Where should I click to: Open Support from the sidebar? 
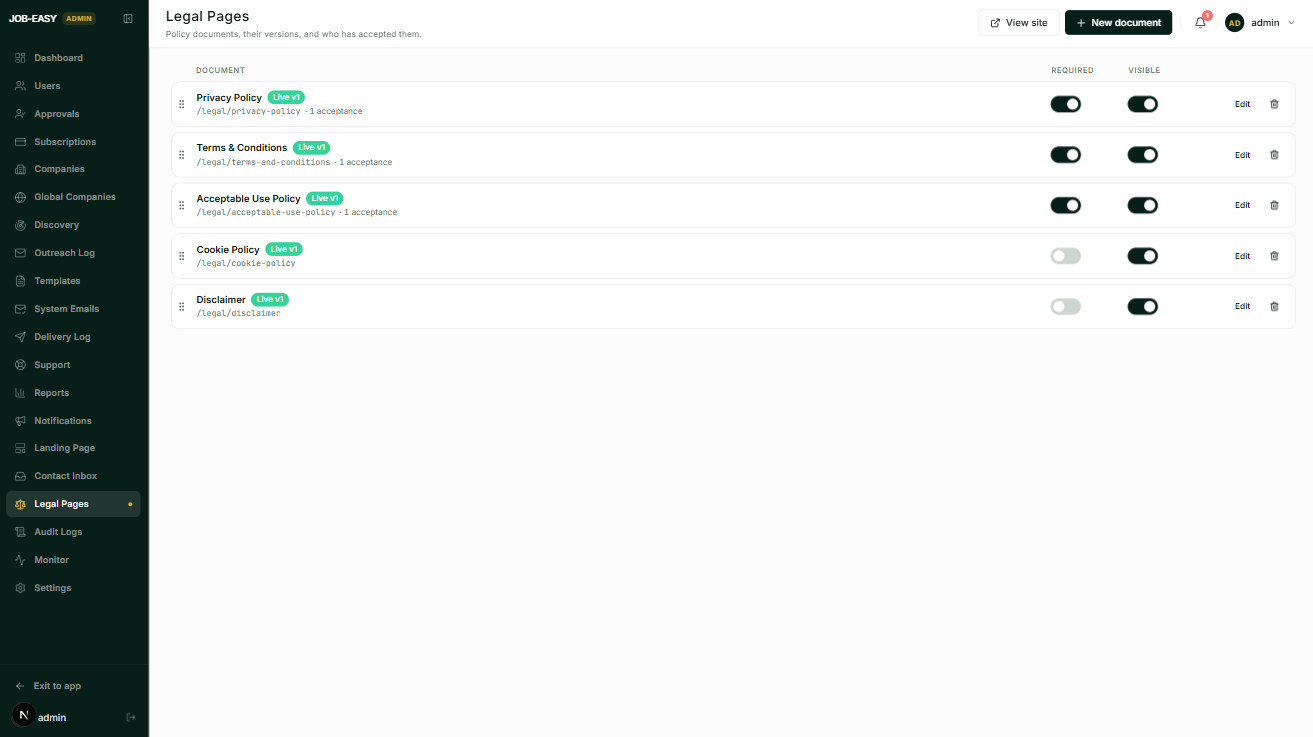[73, 365]
